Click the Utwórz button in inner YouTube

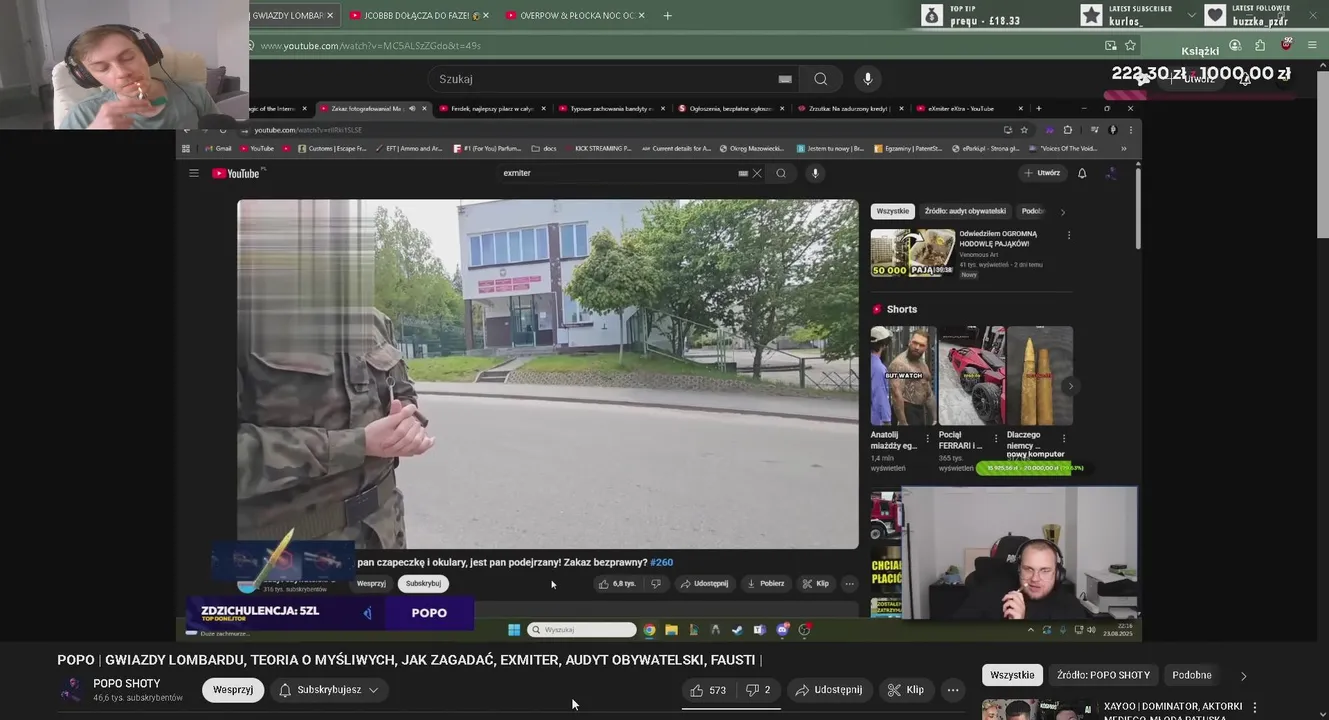[1041, 173]
